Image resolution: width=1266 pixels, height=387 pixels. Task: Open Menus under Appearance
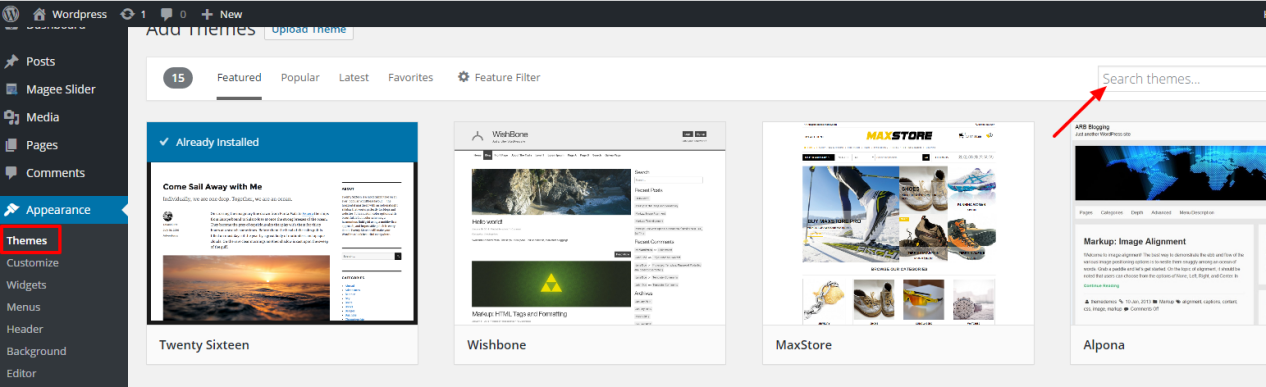click(x=23, y=307)
